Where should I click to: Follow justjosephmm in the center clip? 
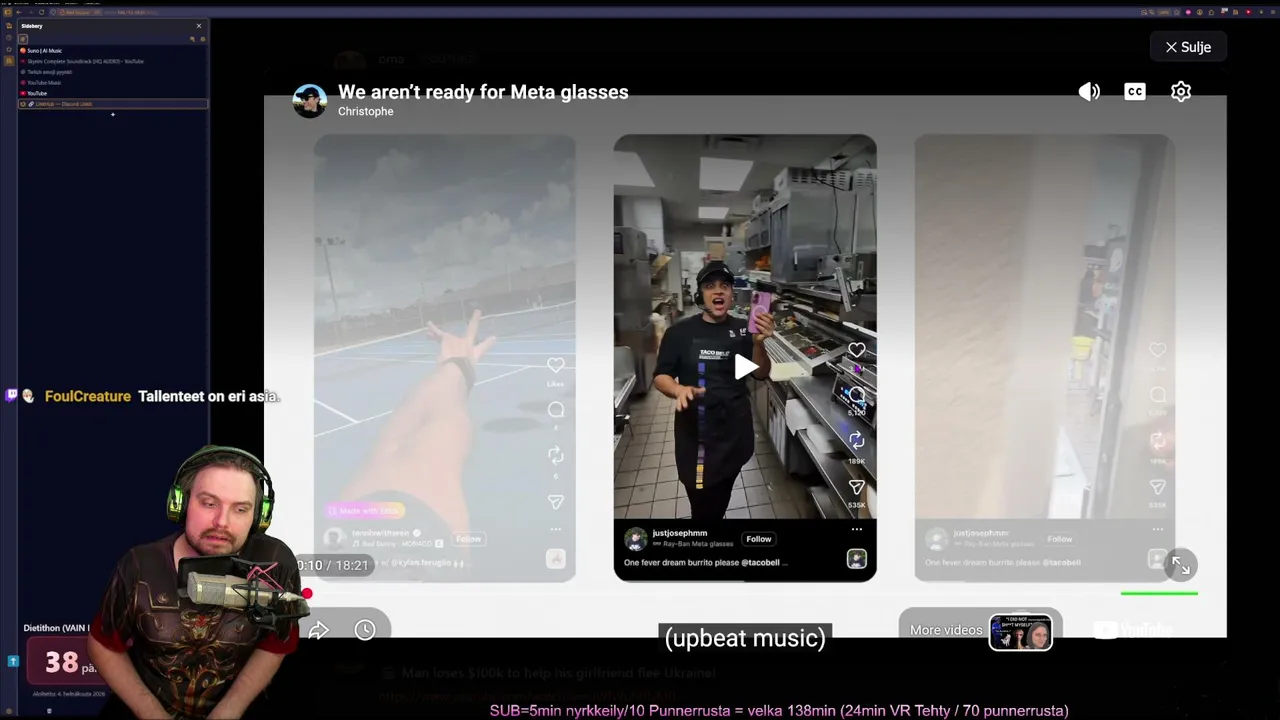pos(759,539)
